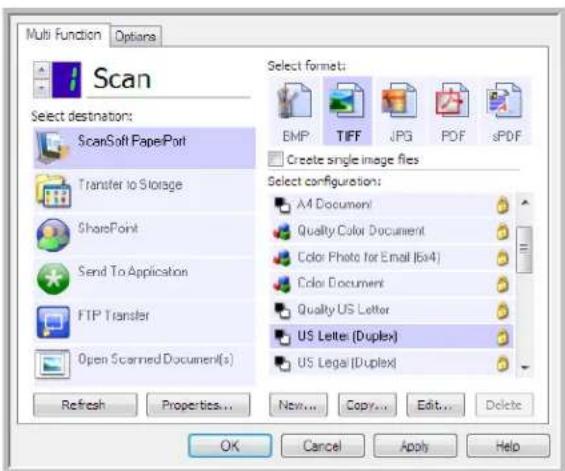Screen dimensions: 565x471
Task: Select "ScanSoft PaperPort" destination text
Action: pos(132,141)
